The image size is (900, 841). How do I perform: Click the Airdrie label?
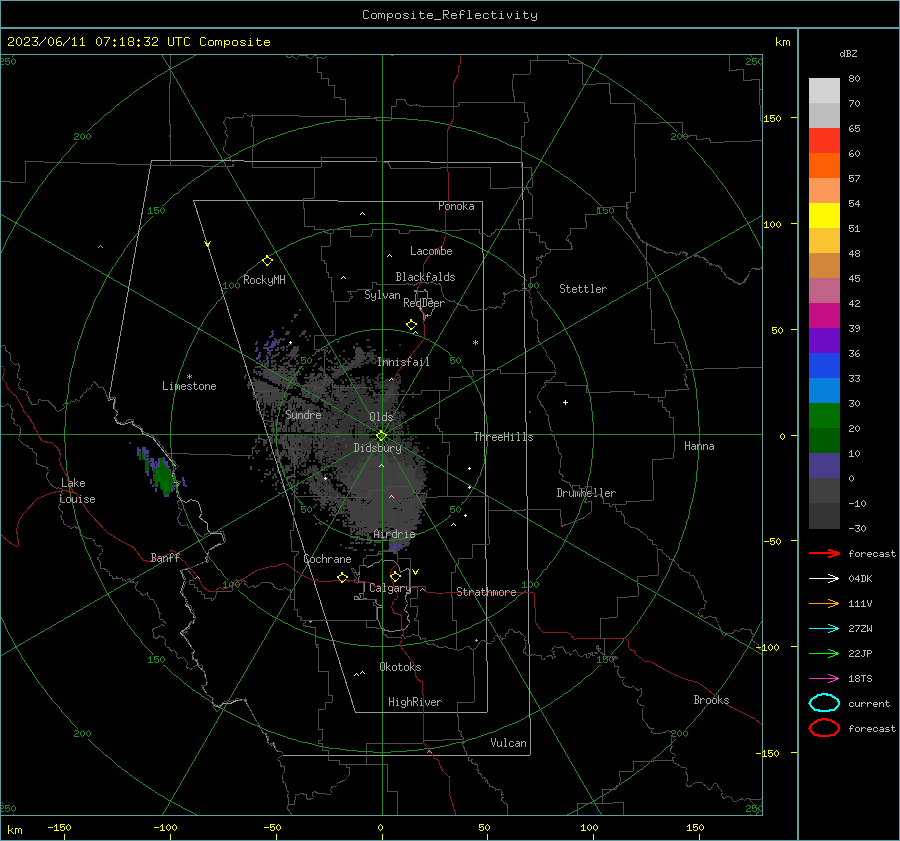coord(394,534)
